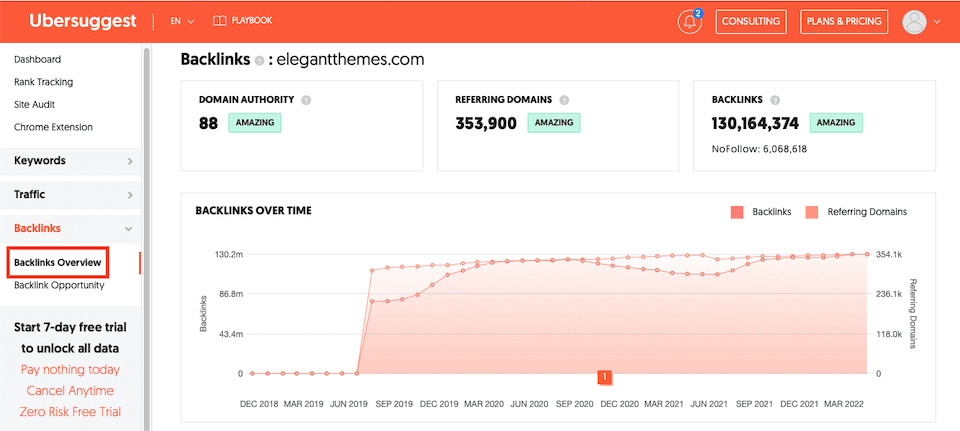Expand the Traffic sidebar section

(72, 194)
